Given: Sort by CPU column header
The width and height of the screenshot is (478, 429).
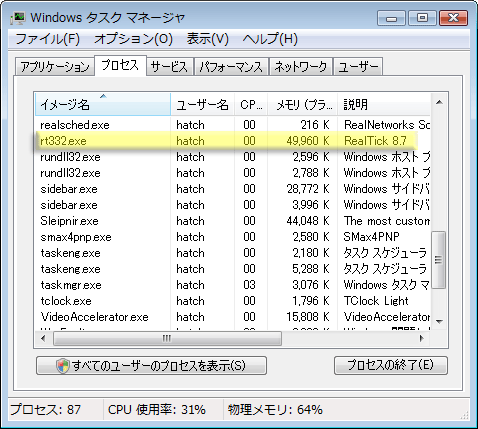Looking at the screenshot, I should click(x=251, y=105).
